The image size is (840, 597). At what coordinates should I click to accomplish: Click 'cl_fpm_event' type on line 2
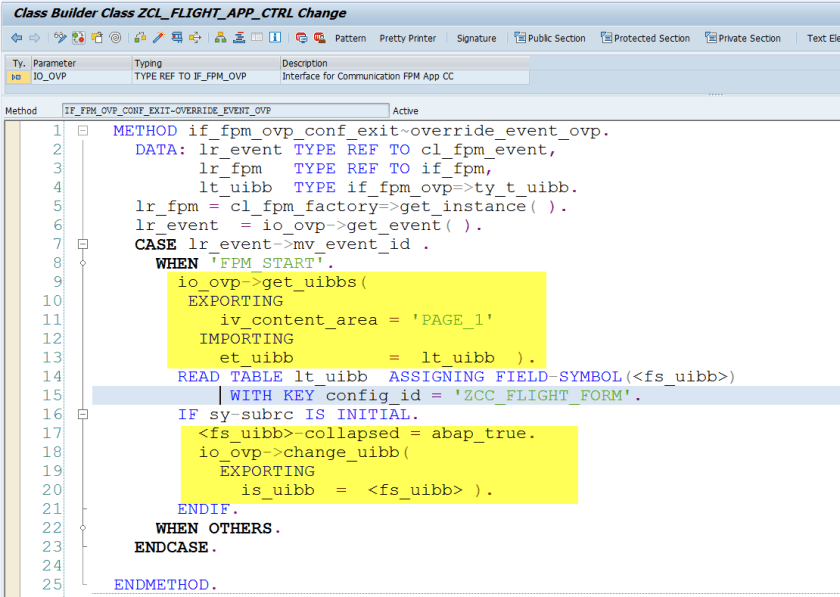[x=484, y=150]
